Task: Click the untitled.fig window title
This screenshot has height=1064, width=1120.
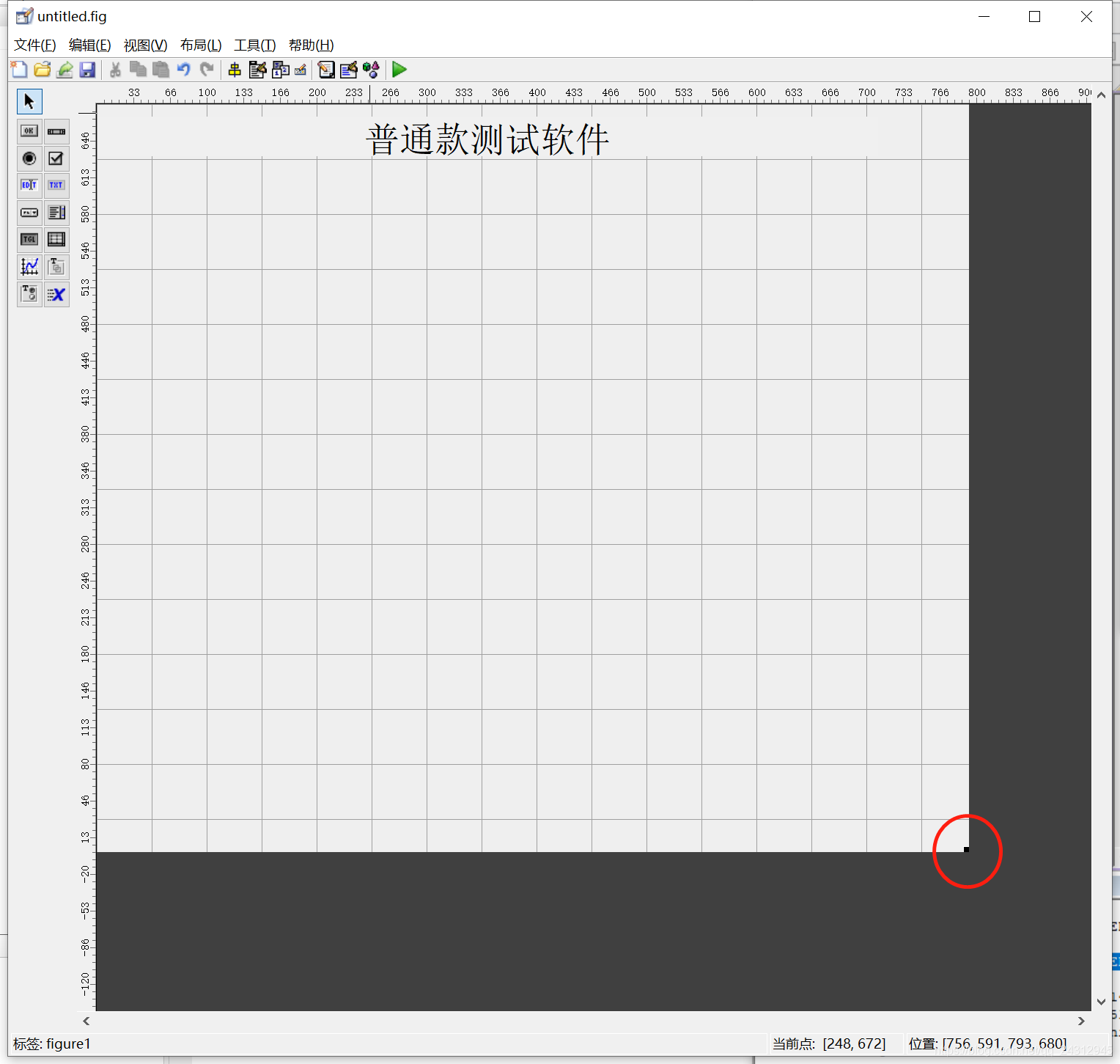Action: point(72,16)
